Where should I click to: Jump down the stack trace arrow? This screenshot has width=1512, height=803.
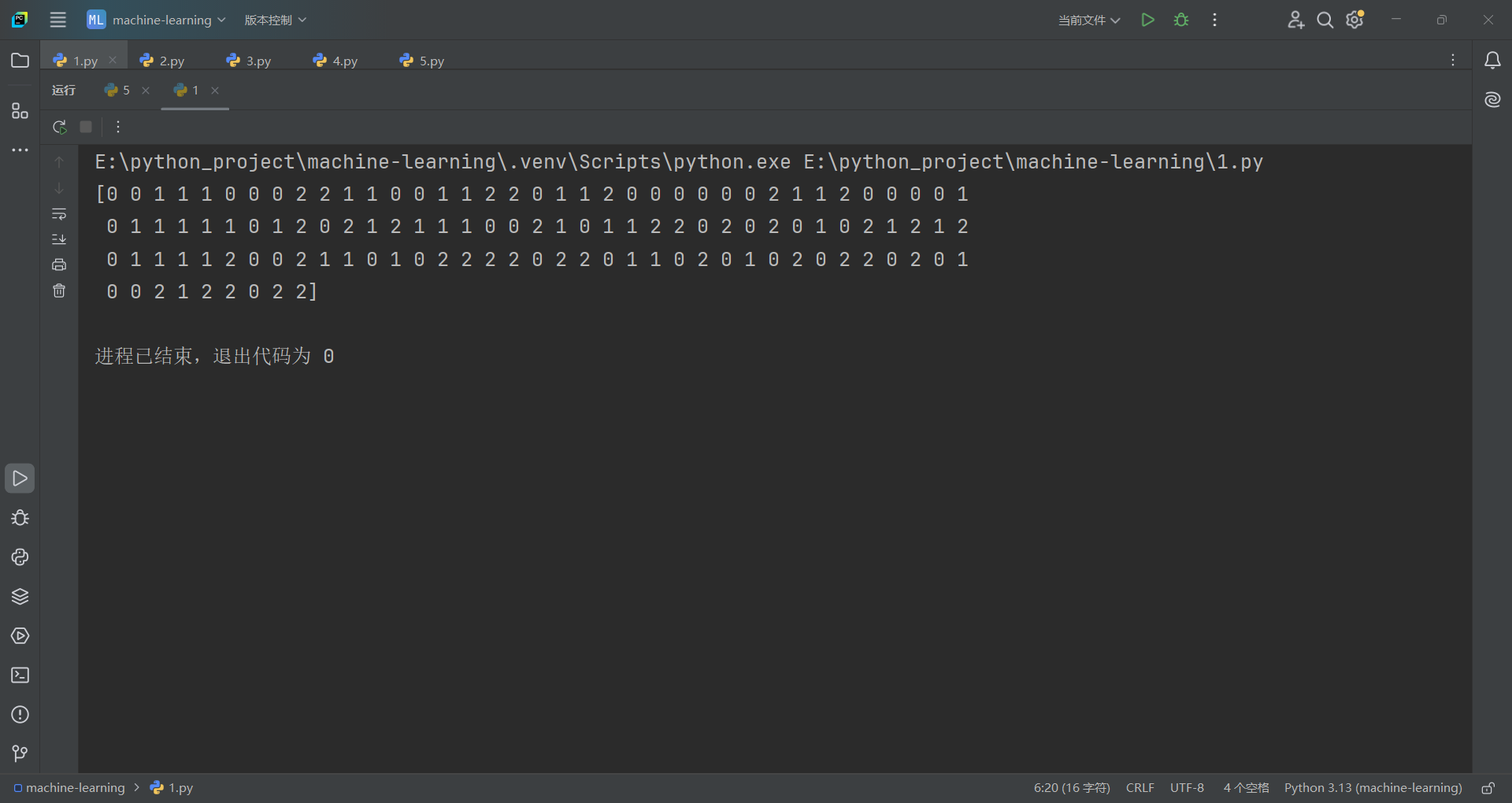[59, 188]
